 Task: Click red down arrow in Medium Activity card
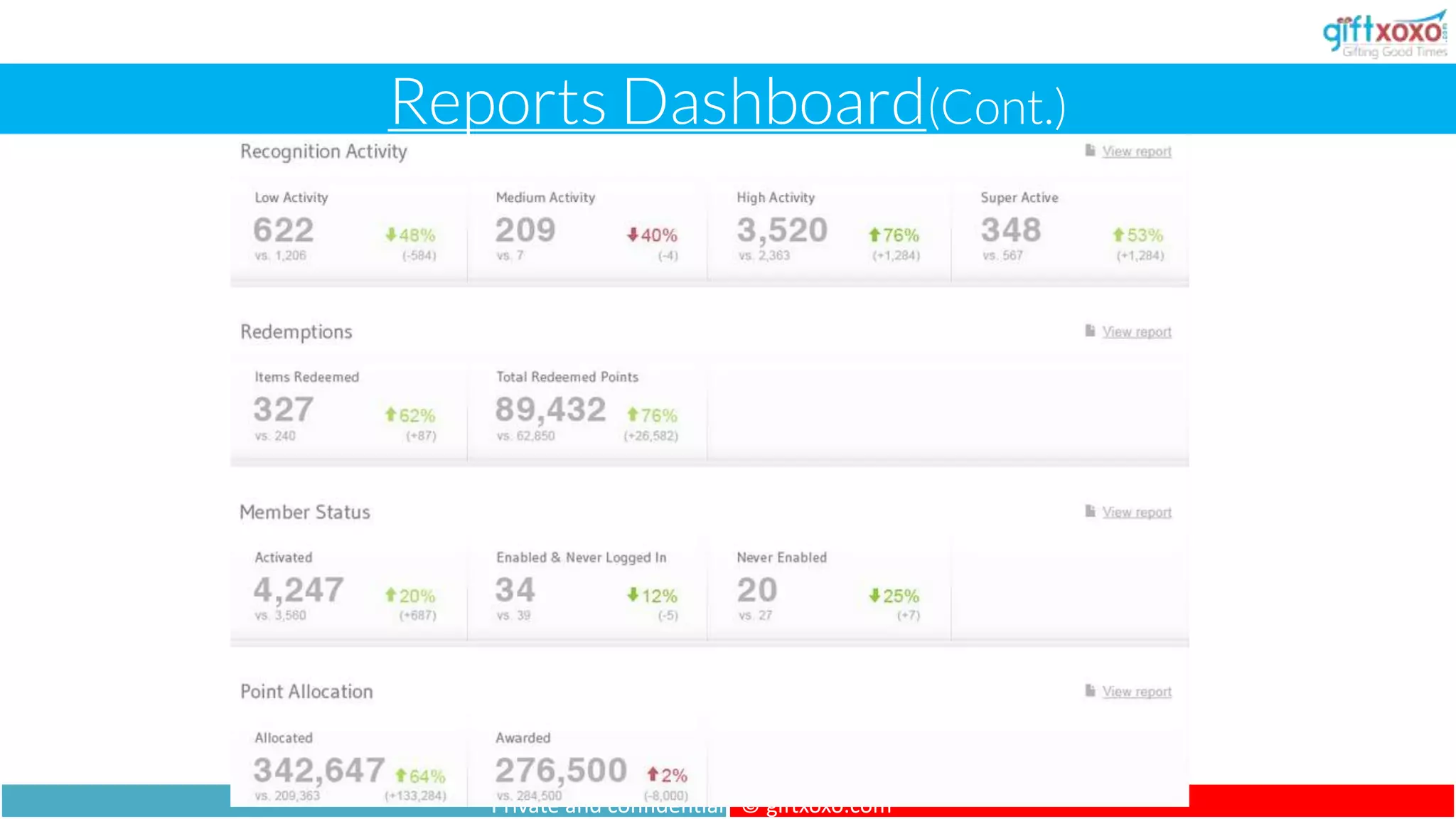tap(632, 235)
